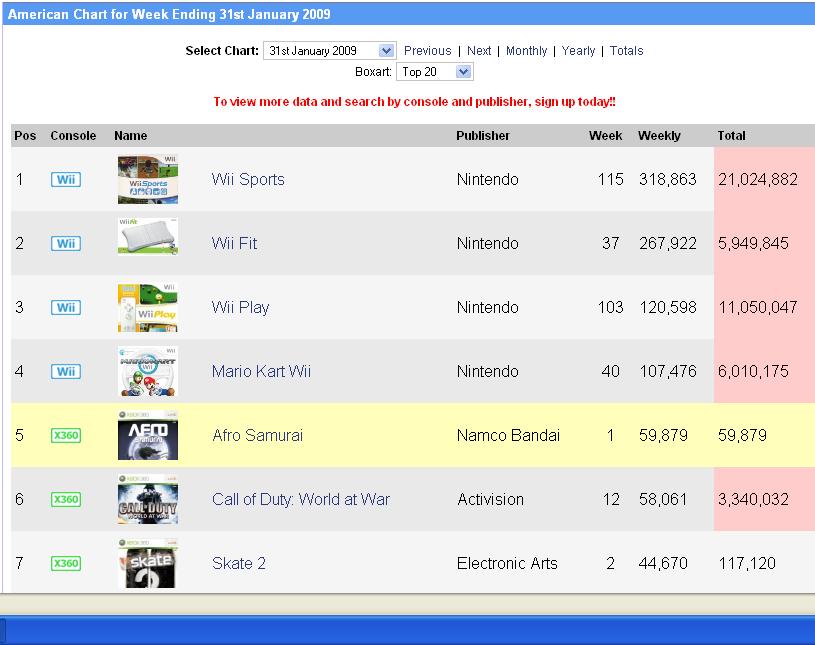Open the Call of Duty: World at War link
815x645 pixels.
point(301,499)
